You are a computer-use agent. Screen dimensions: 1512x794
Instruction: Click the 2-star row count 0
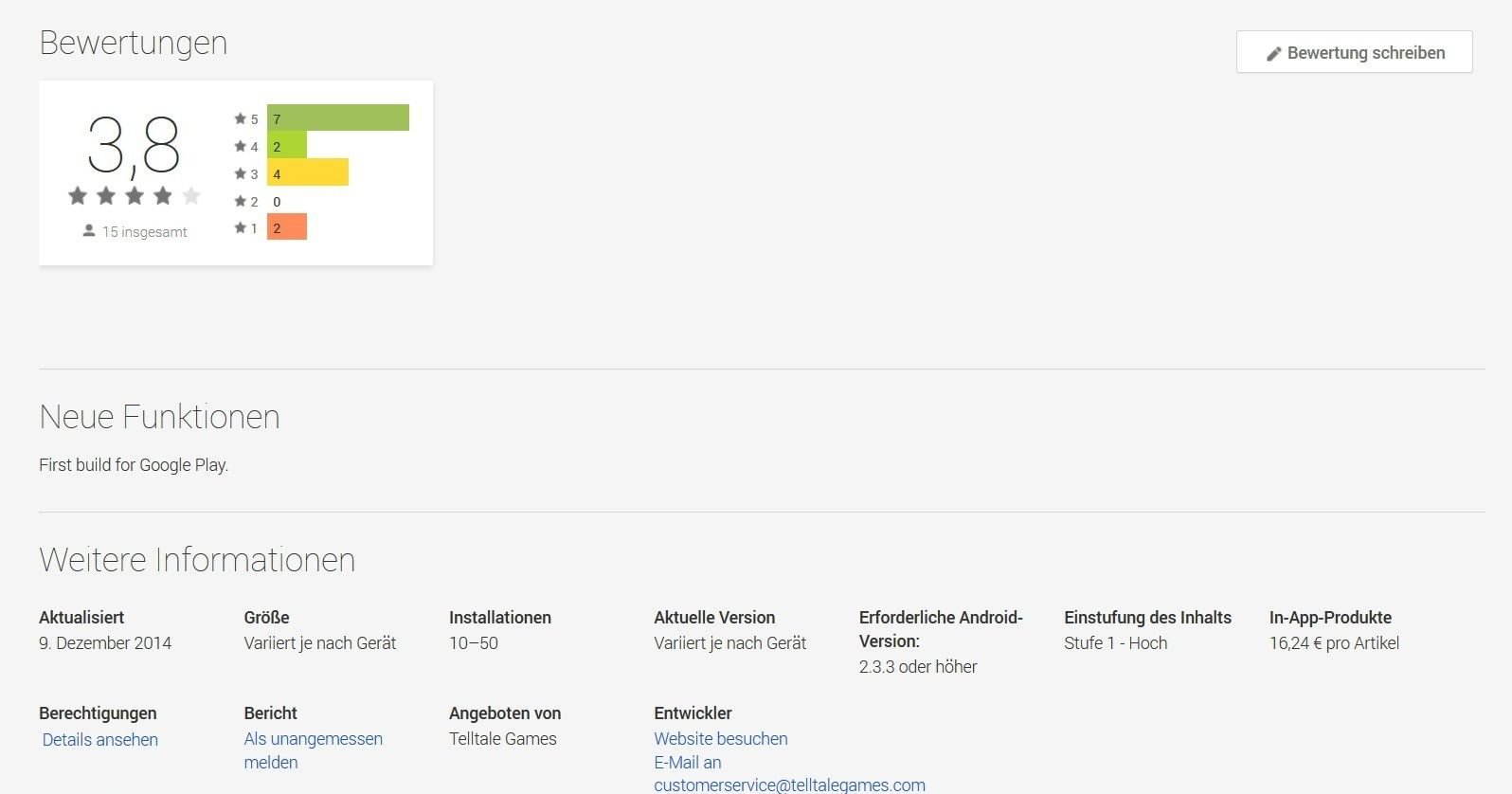tap(277, 201)
